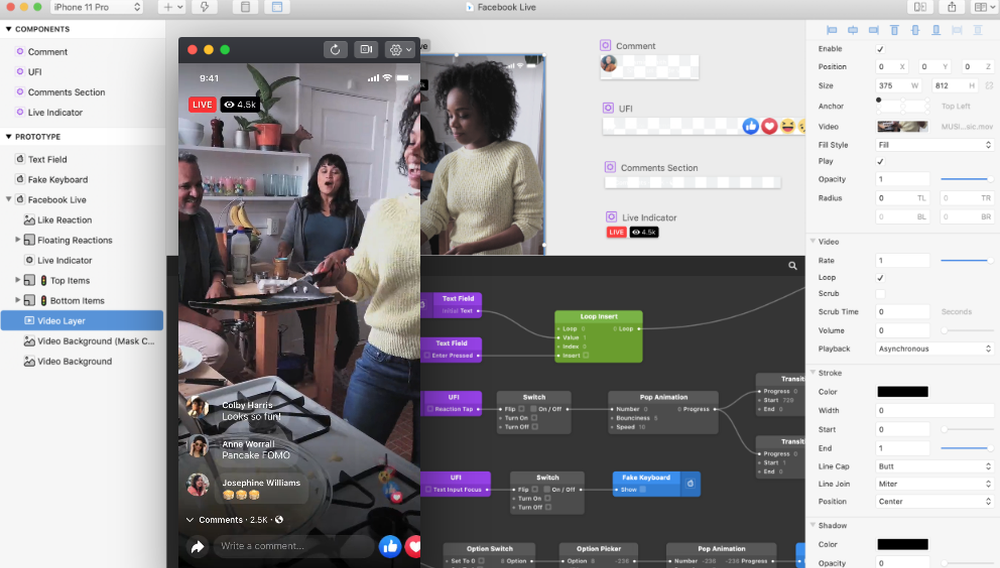
Task: Toggle the Loop checkbox in Video section
Action: click(x=880, y=278)
